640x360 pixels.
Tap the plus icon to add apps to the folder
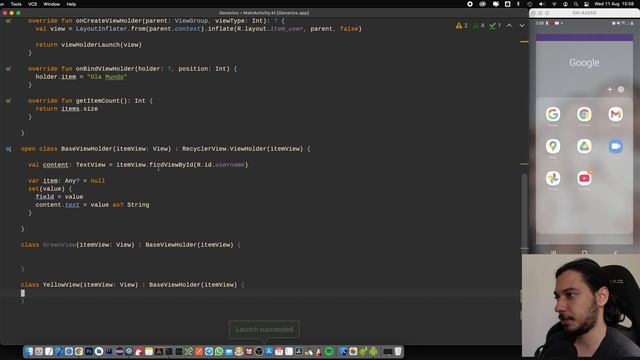610,89
